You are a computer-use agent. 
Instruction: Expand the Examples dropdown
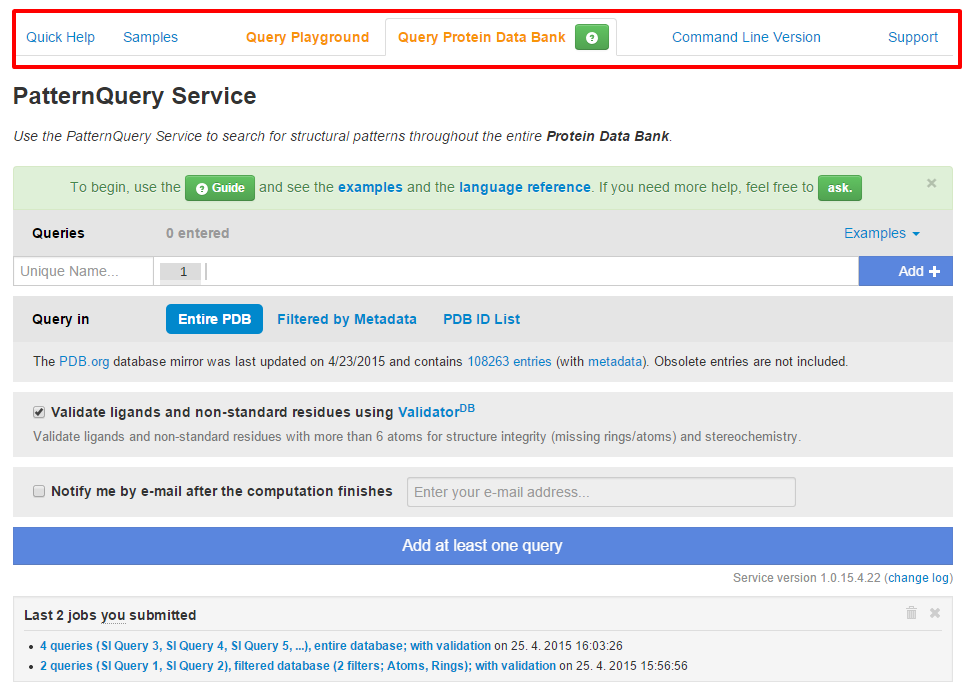click(882, 233)
